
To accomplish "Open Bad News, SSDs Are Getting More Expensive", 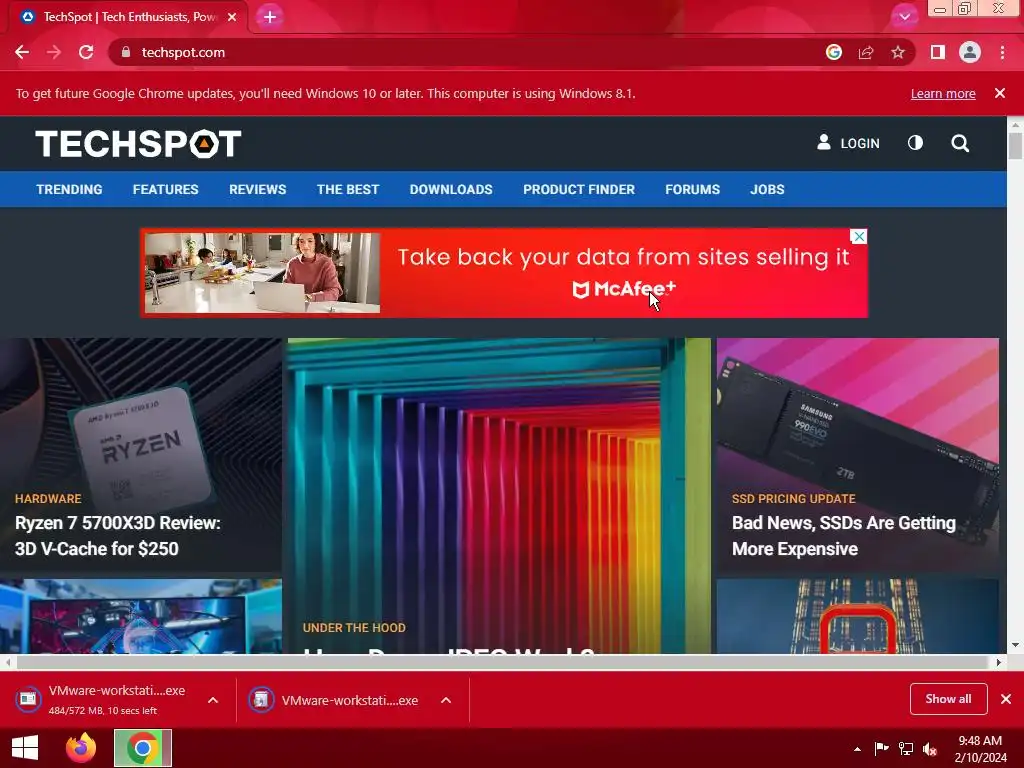I will tap(844, 536).
